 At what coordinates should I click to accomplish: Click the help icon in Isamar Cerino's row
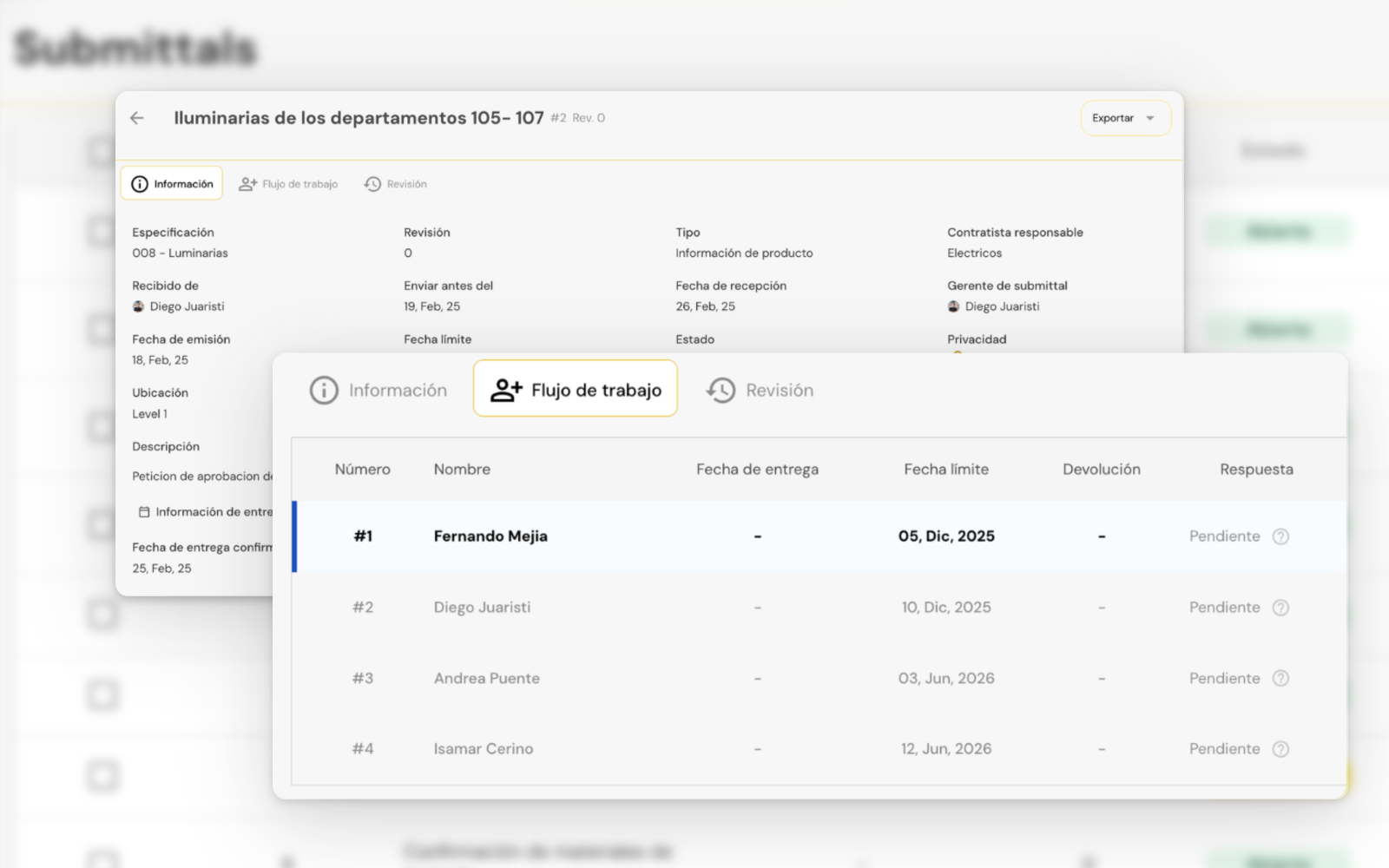pyautogui.click(x=1280, y=749)
